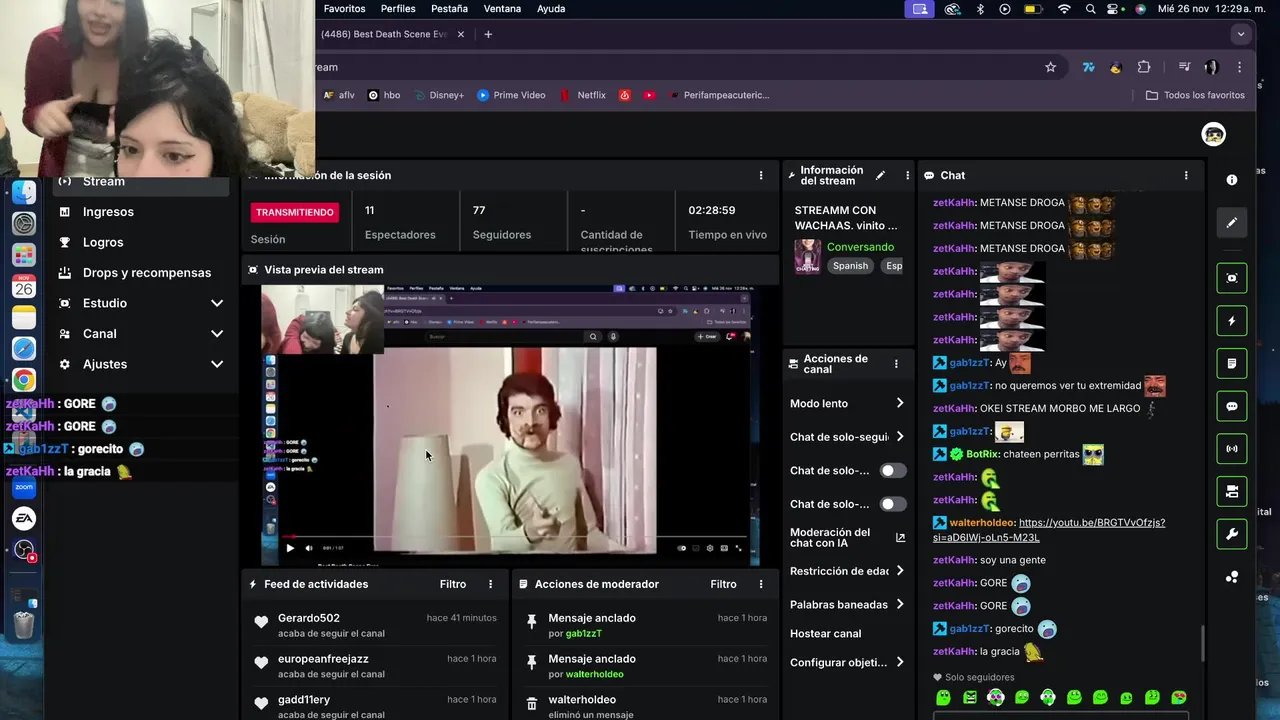This screenshot has width=1280, height=720.
Task: Expand the Ajustes sidebar section
Action: pyautogui.click(x=217, y=364)
